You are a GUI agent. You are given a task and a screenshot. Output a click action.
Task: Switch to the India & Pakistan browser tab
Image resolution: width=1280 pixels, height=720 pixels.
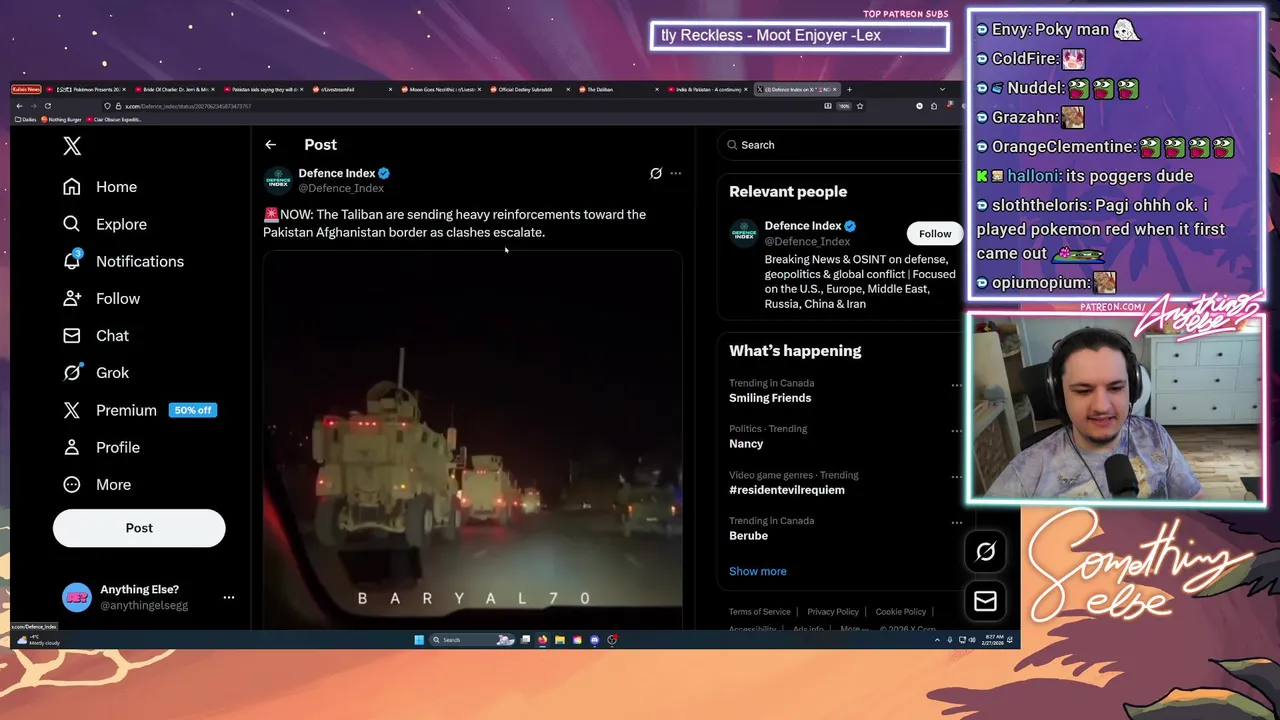point(708,89)
